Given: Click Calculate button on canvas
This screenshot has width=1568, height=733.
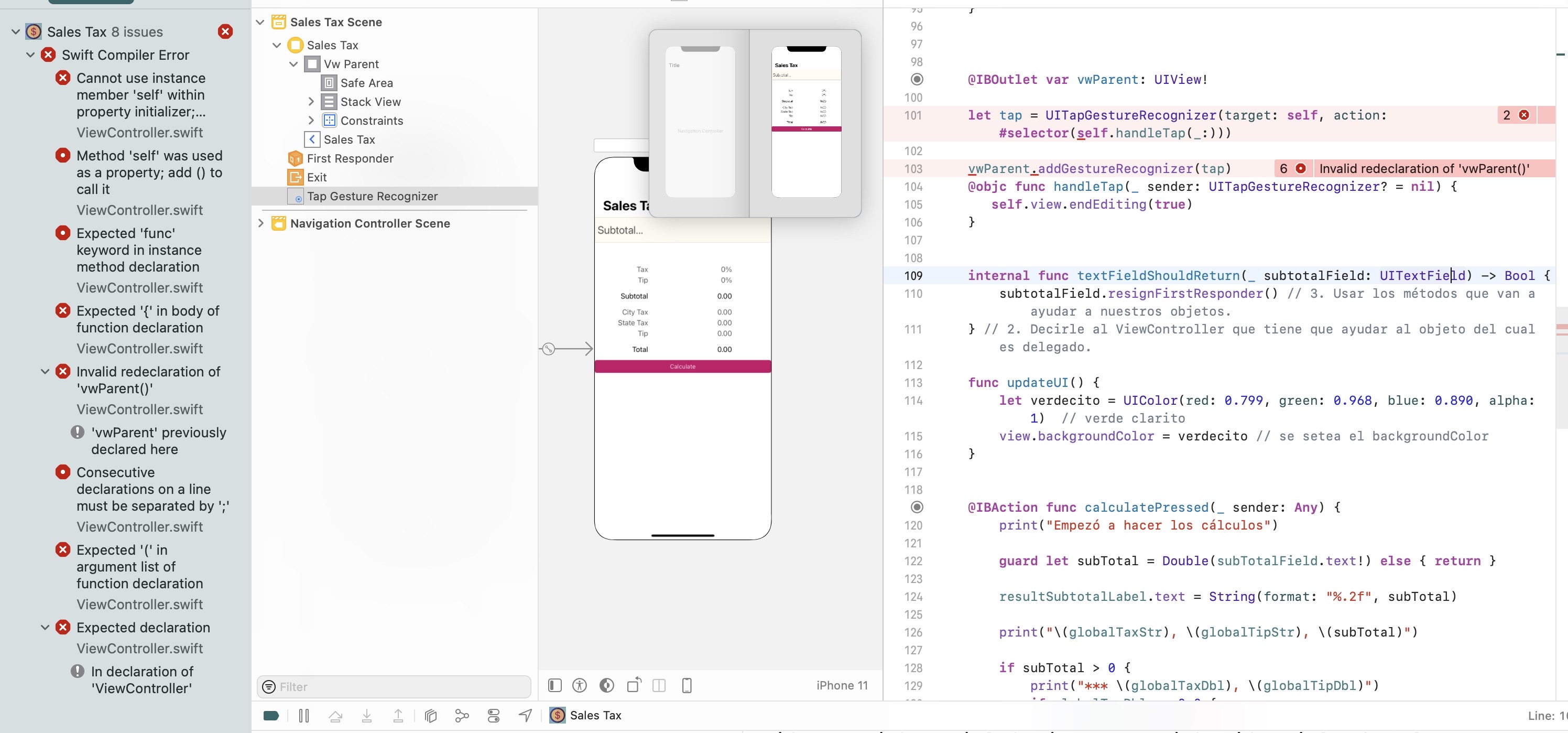Looking at the screenshot, I should point(682,366).
